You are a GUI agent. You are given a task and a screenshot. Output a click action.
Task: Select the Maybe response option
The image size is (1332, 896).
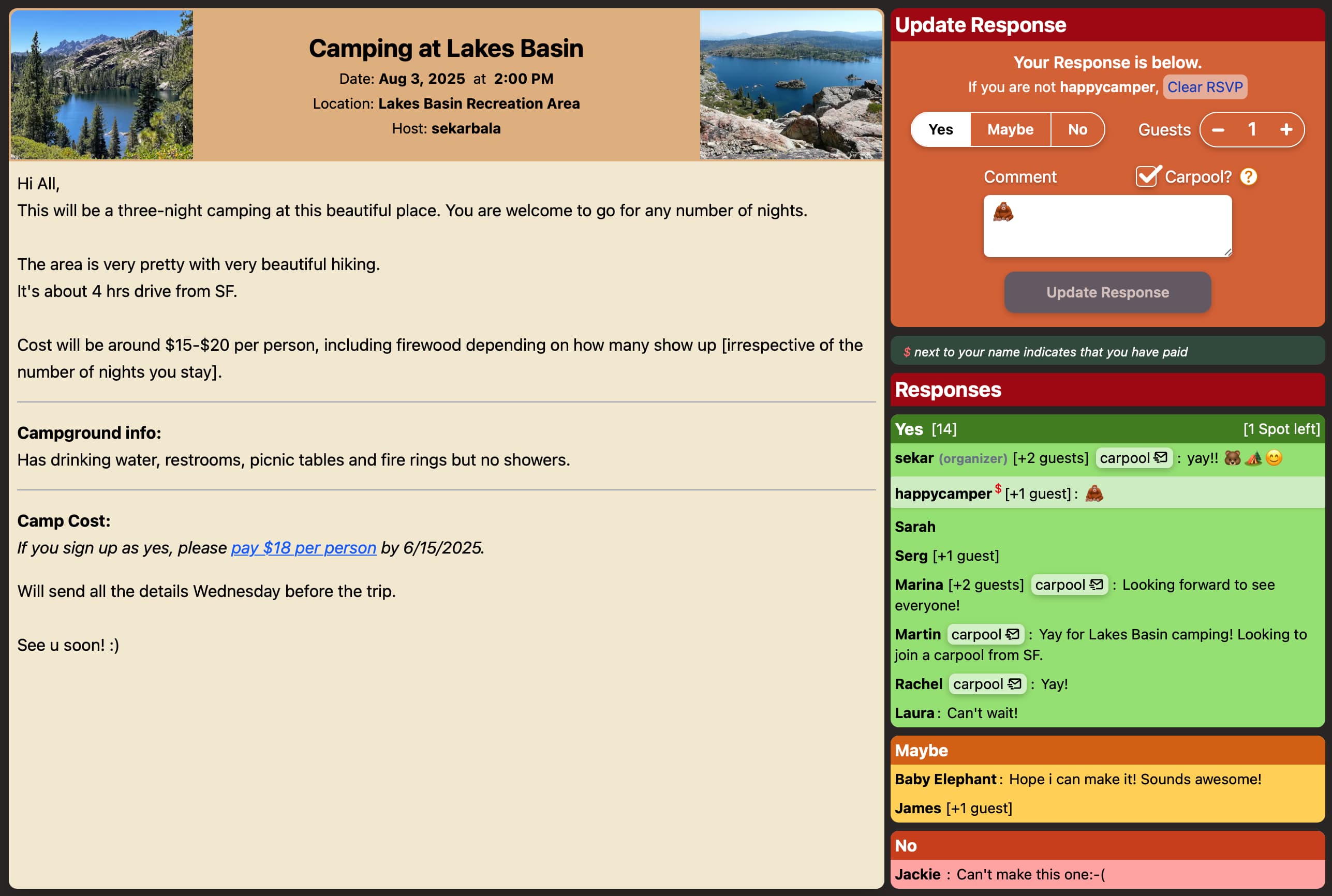point(1009,130)
